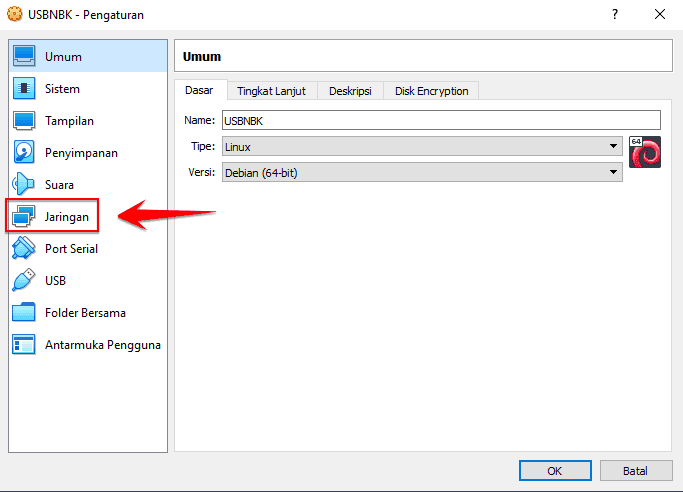
Task: Select the USB label in sidebar
Action: pos(55,281)
